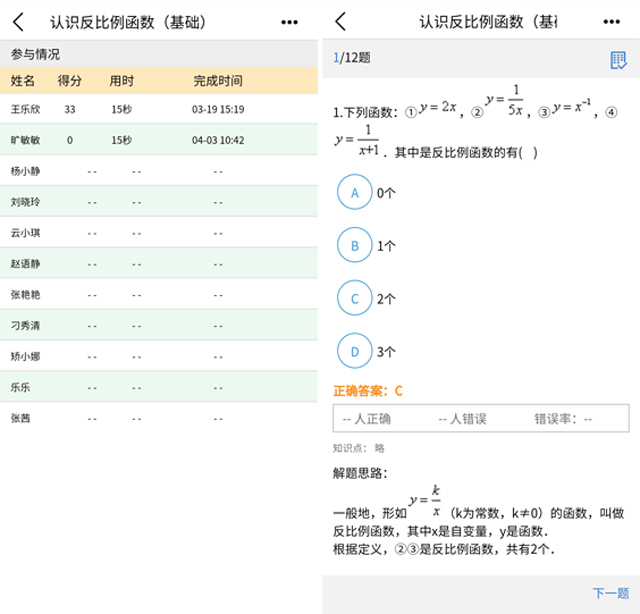Image resolution: width=640 pixels, height=614 pixels.
Task: Tap back arrow on left screen
Action: 18,22
